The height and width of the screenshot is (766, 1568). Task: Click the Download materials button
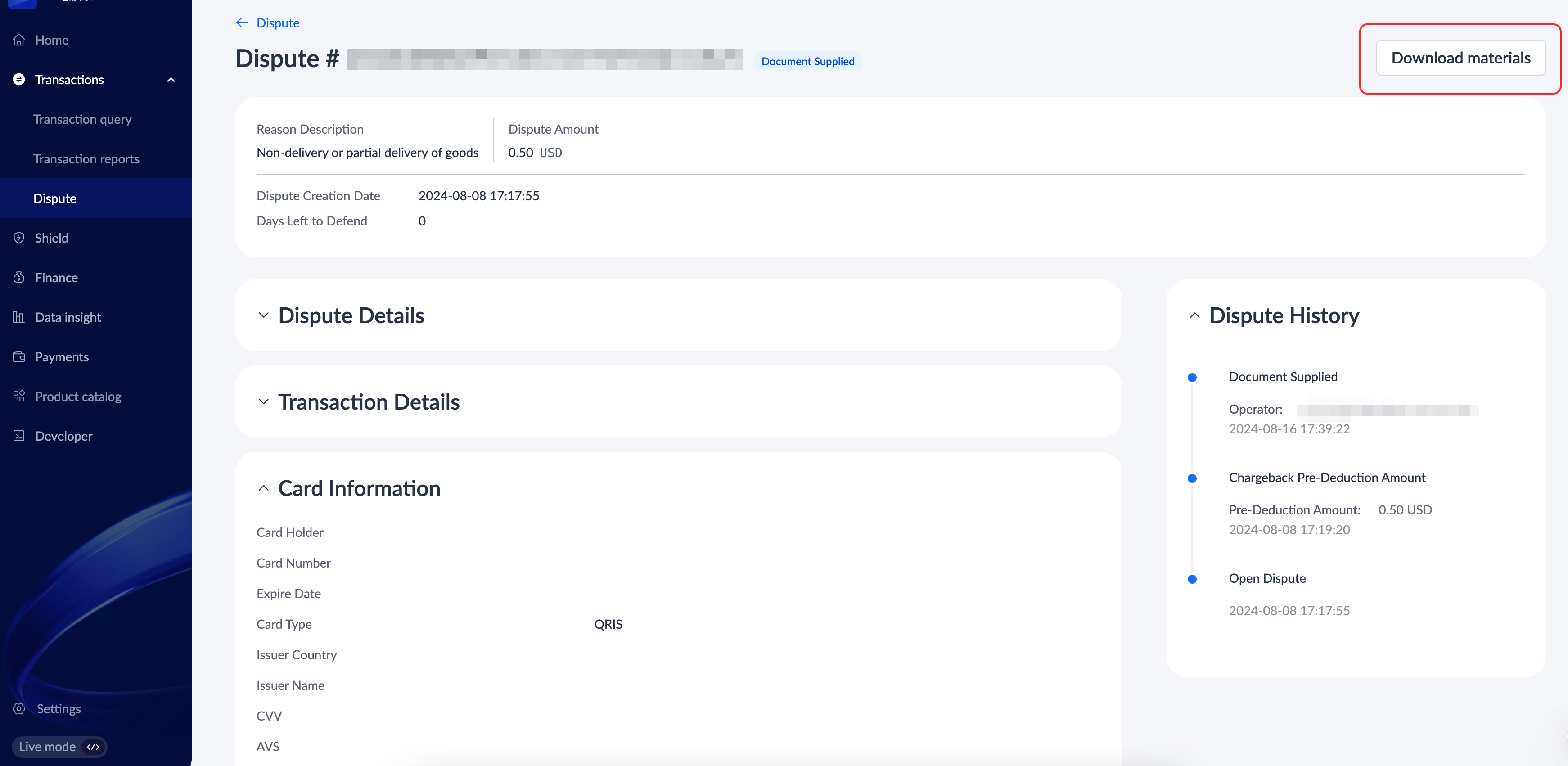[1460, 58]
